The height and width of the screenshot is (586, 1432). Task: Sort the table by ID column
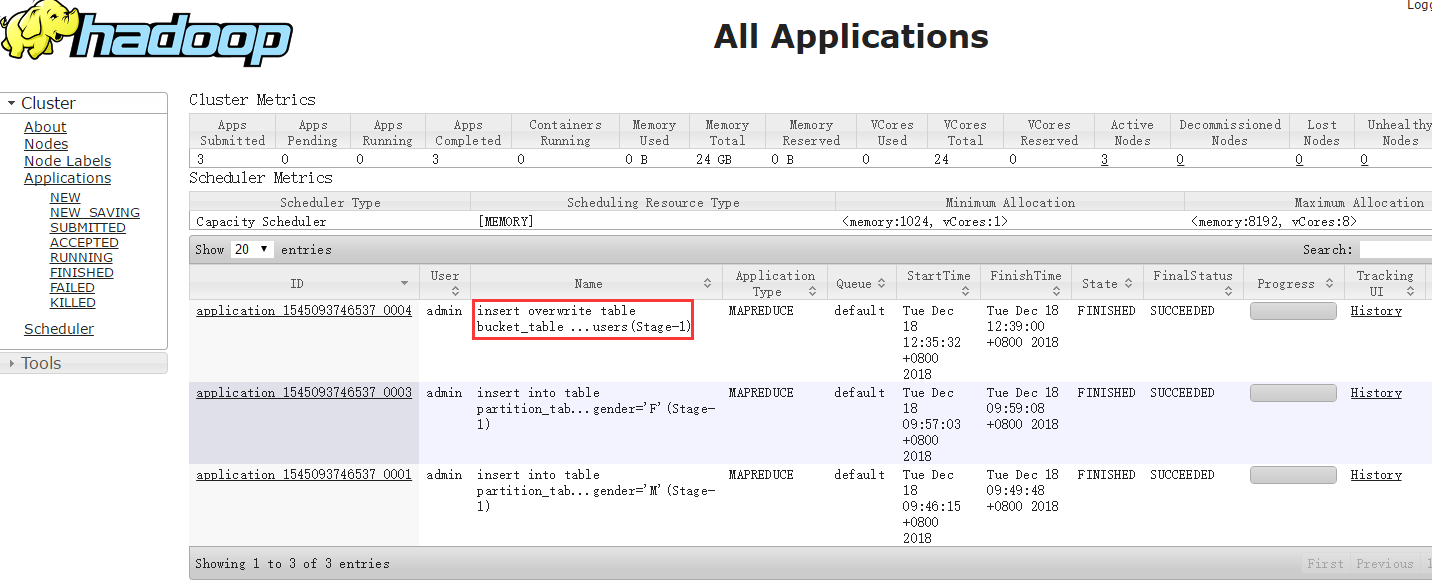[304, 283]
